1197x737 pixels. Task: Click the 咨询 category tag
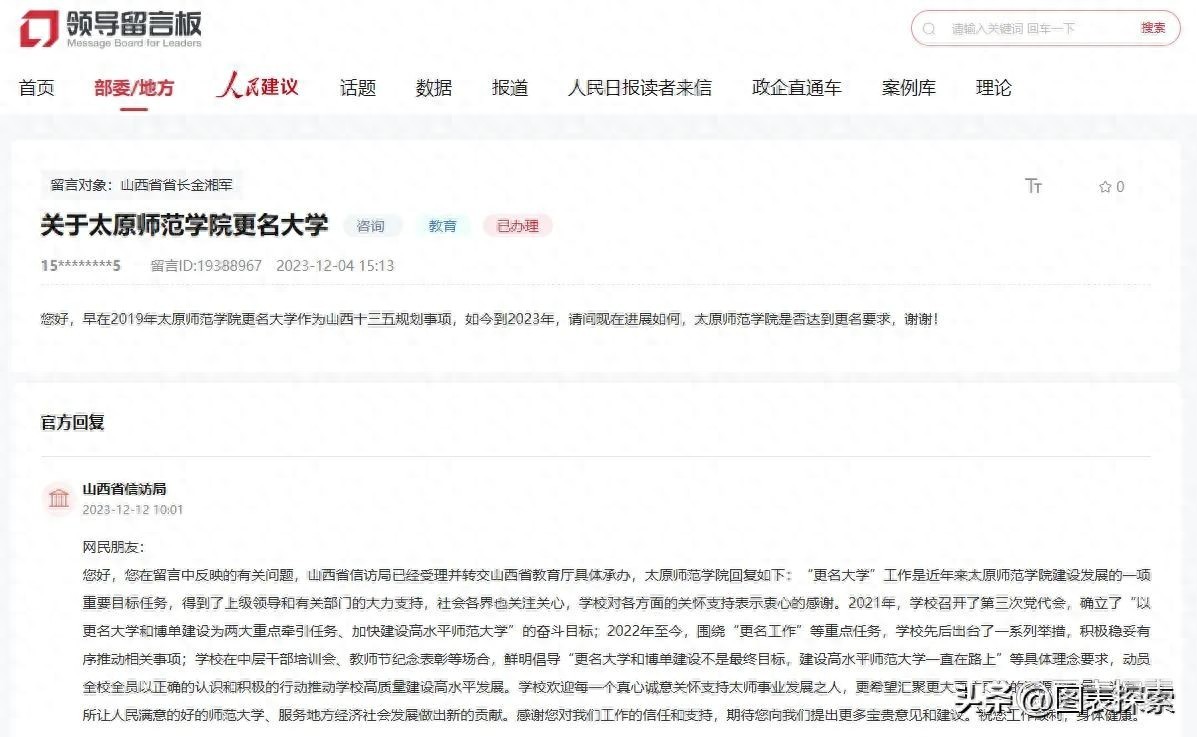pos(371,226)
